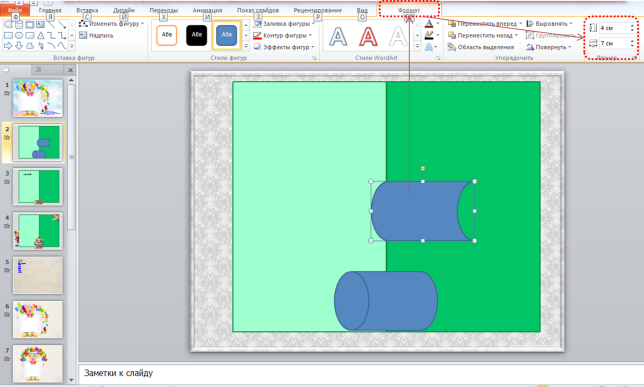644x387 pixels.
Task: Apply the red outlined WordArt A style
Action: pos(368,36)
